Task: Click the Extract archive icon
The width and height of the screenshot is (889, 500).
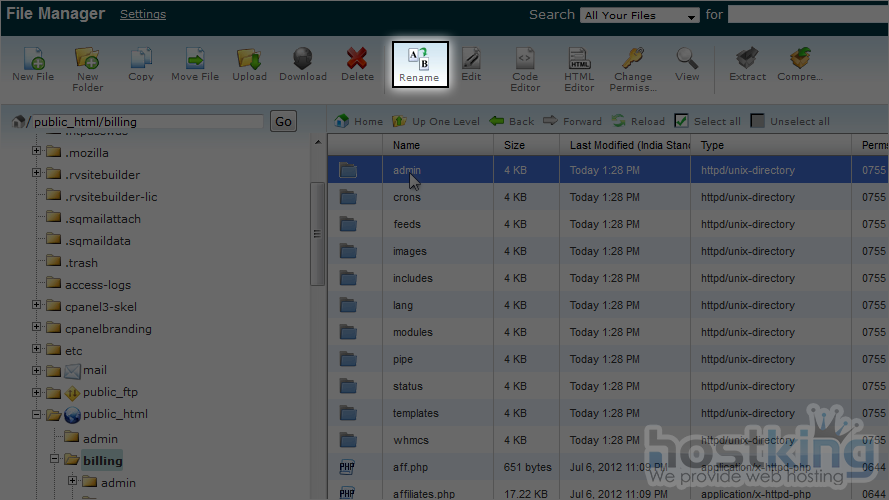Action: 746,62
